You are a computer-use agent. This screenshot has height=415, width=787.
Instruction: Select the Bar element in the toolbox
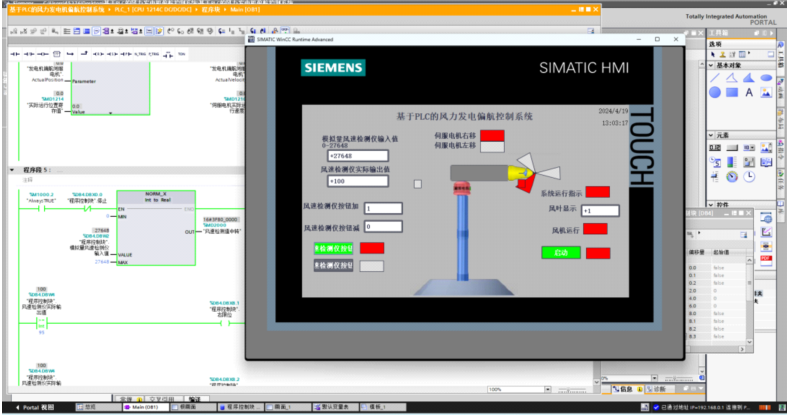(x=732, y=162)
